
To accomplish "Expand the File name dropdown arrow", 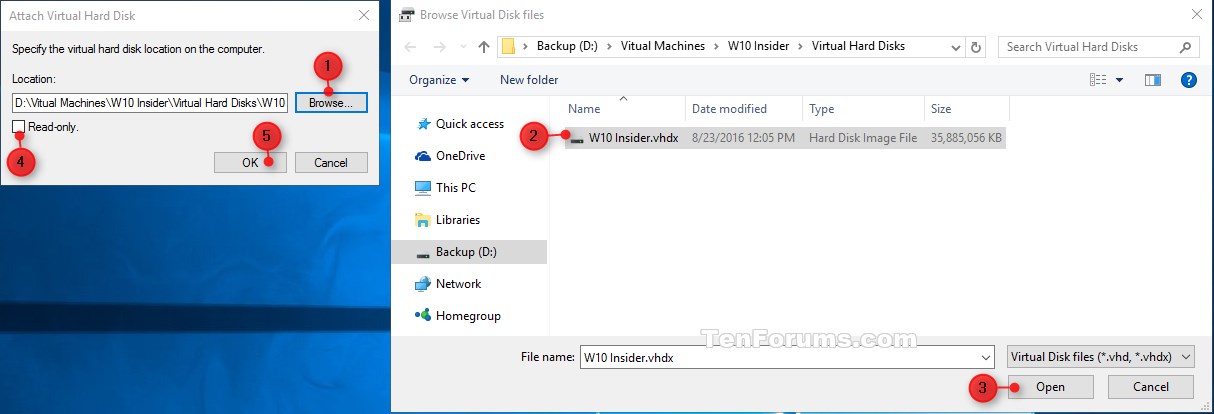I will click(984, 357).
